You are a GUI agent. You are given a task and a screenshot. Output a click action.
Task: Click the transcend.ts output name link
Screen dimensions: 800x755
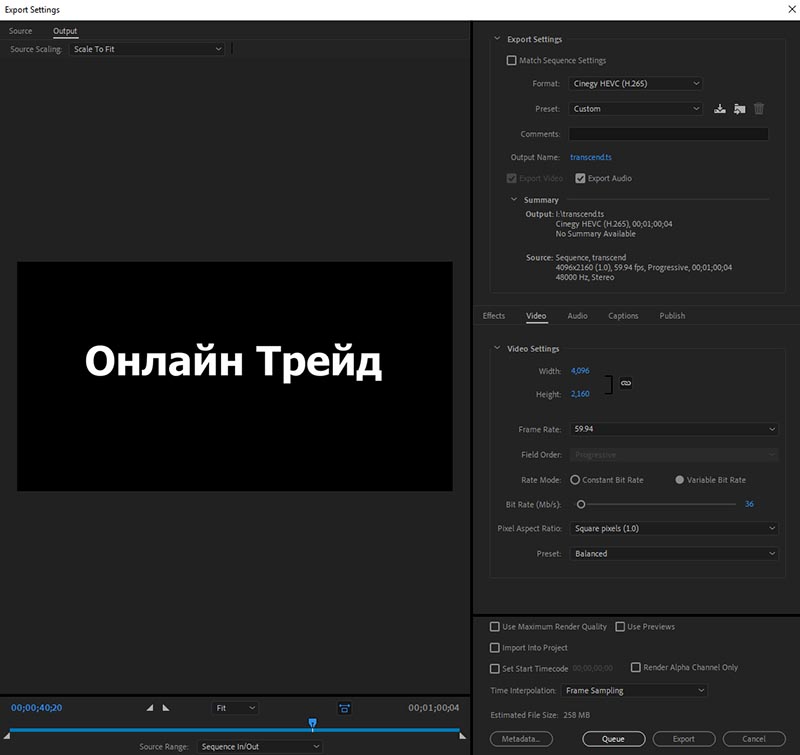tap(590, 157)
